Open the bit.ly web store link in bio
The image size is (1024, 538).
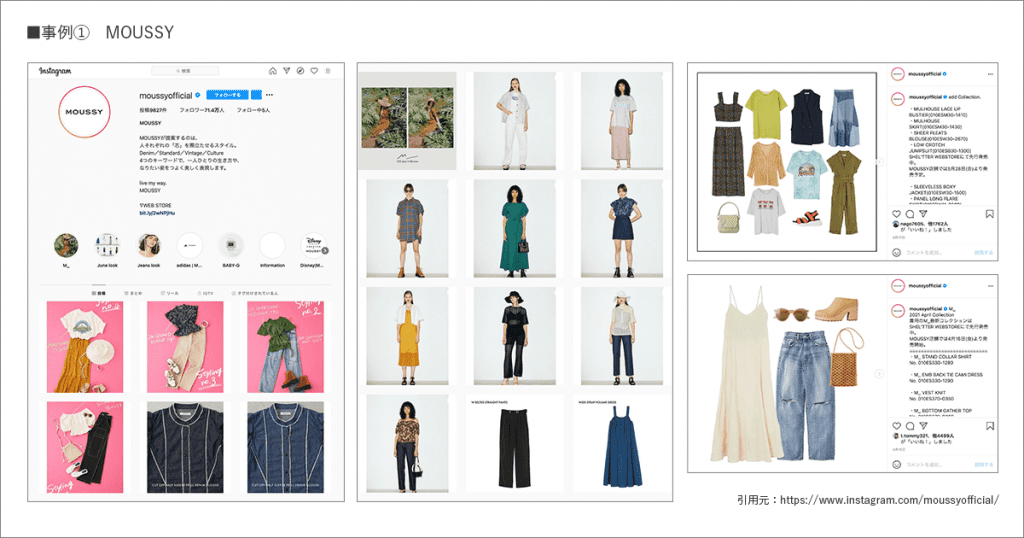(x=157, y=213)
